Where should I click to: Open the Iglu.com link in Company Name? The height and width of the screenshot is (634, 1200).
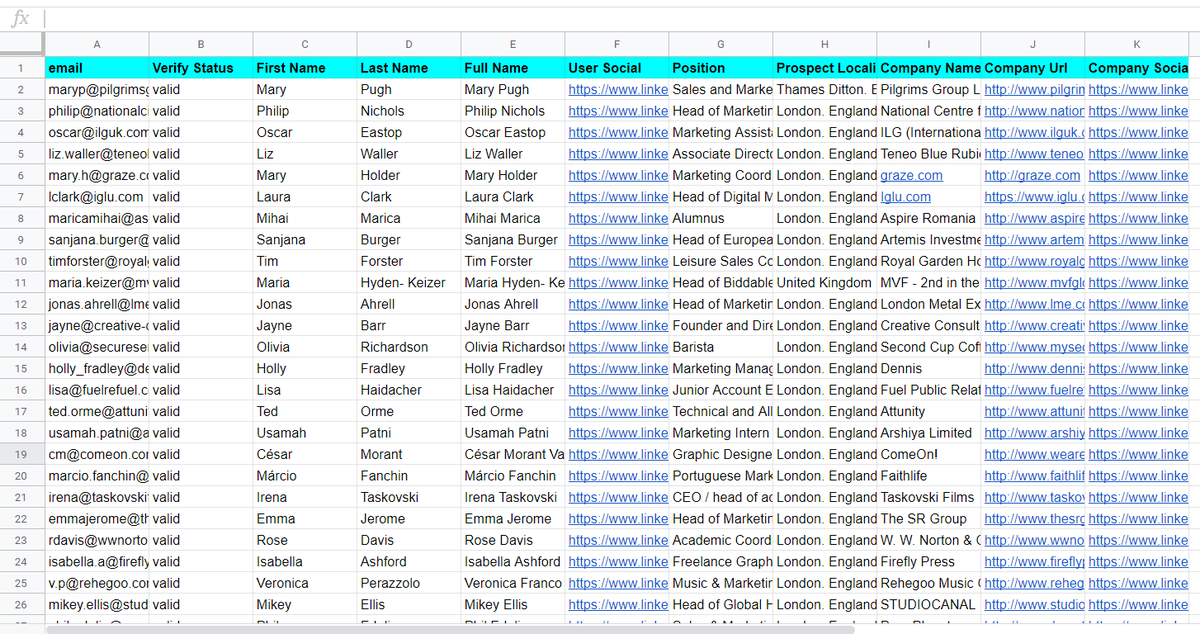tap(905, 197)
